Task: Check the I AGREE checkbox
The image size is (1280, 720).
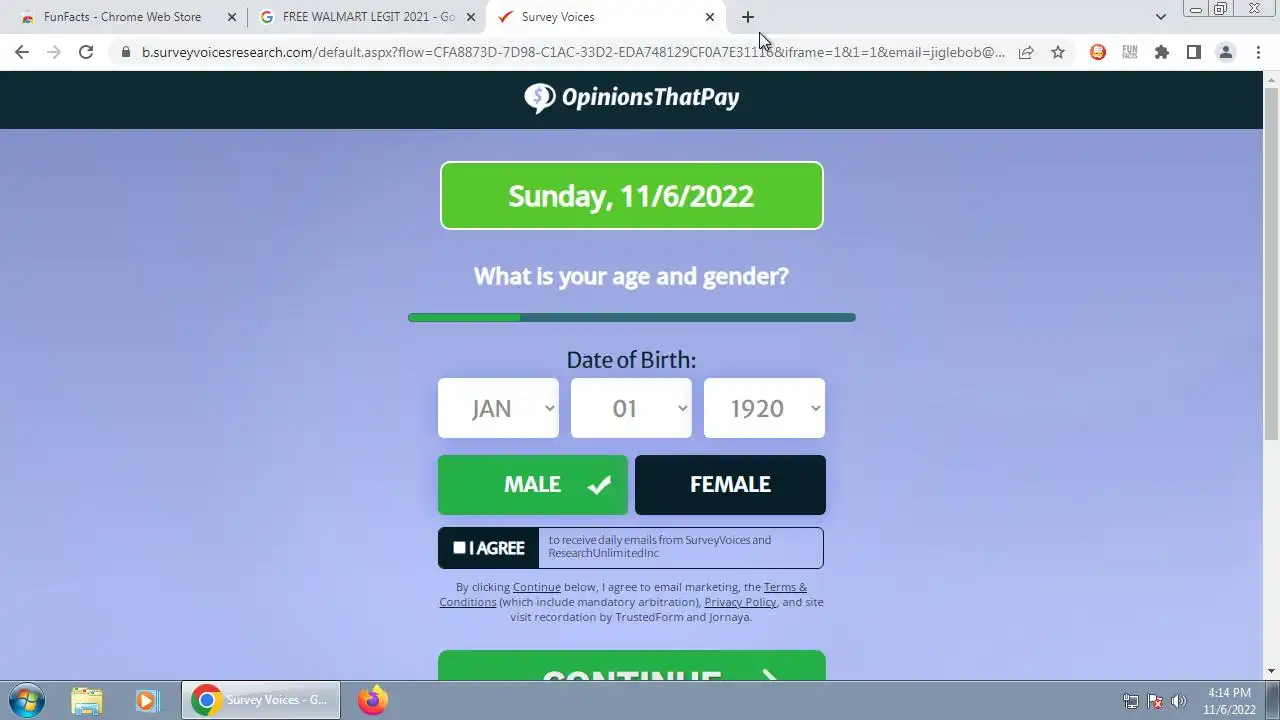Action: click(x=459, y=548)
